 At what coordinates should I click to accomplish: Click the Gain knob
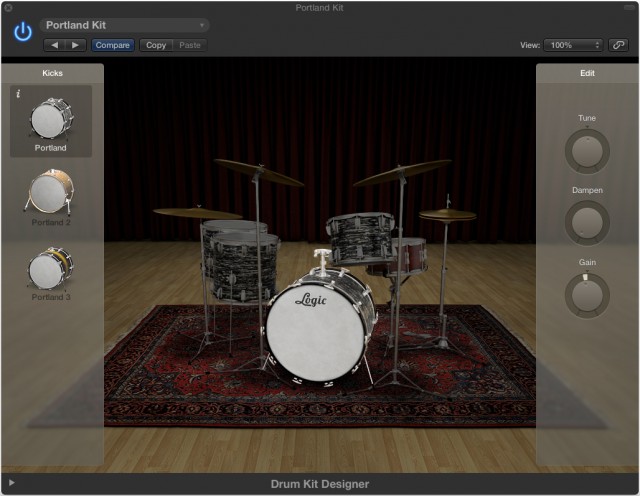pyautogui.click(x=587, y=295)
